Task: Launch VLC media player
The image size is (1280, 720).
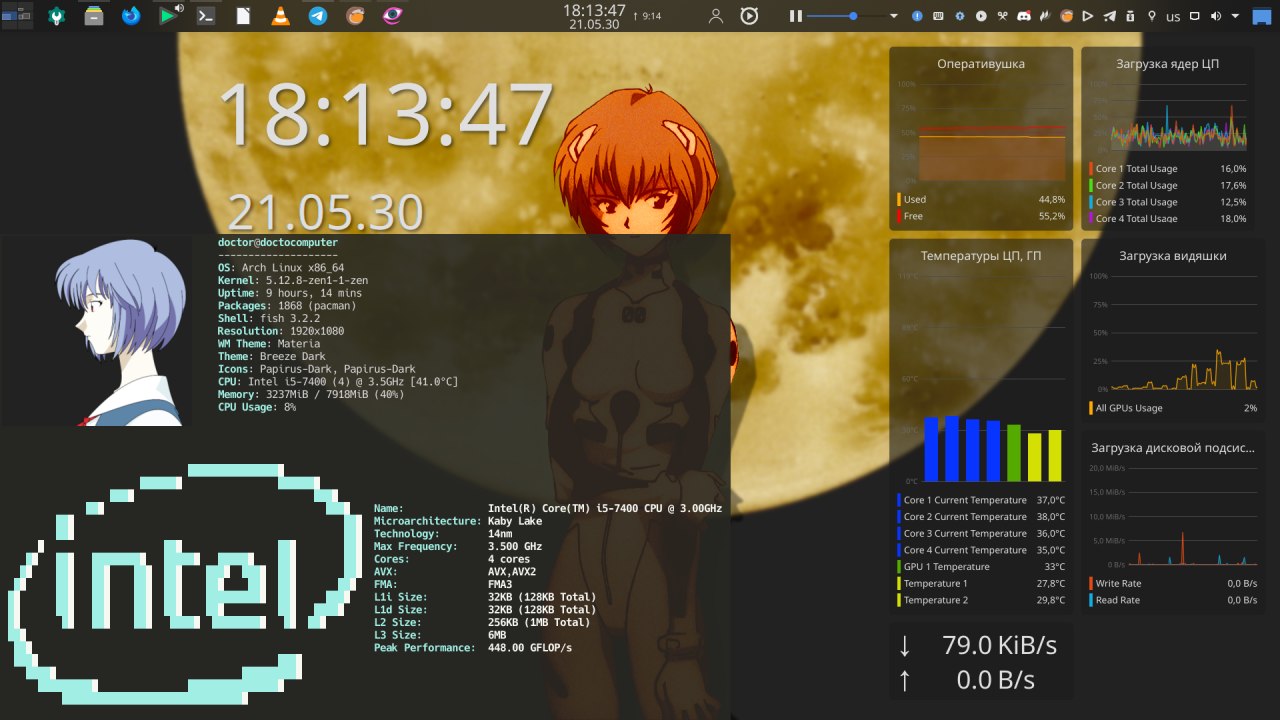Action: pyautogui.click(x=281, y=16)
